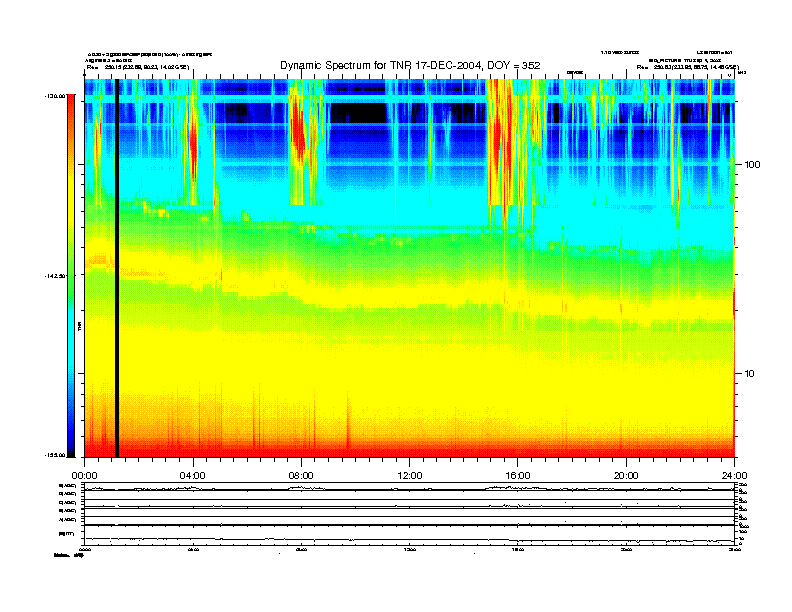Image resolution: width=792 pixels, height=612 pixels.
Task: Click the 20:00 time axis label
Action: 626,476
